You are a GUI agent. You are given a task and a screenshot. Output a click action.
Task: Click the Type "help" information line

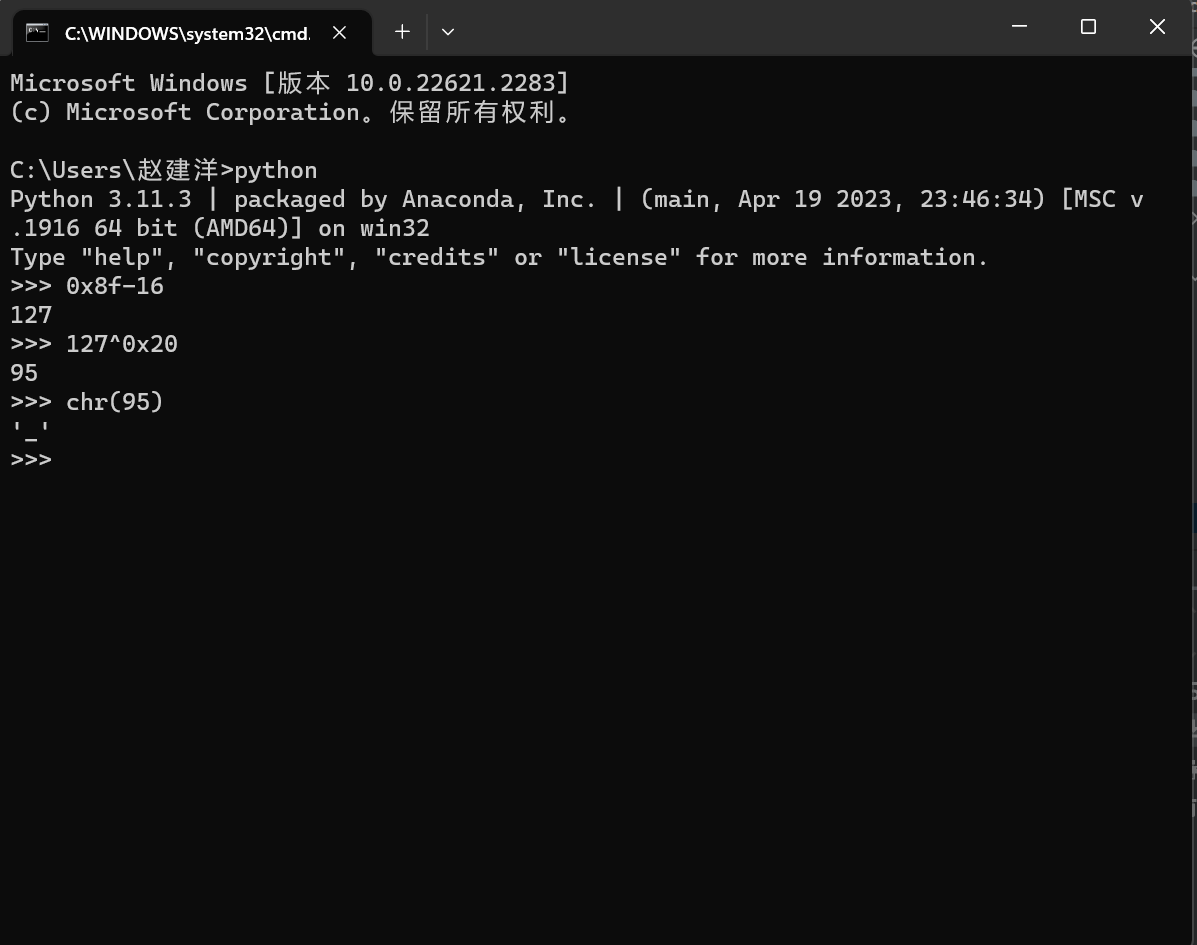click(498, 257)
